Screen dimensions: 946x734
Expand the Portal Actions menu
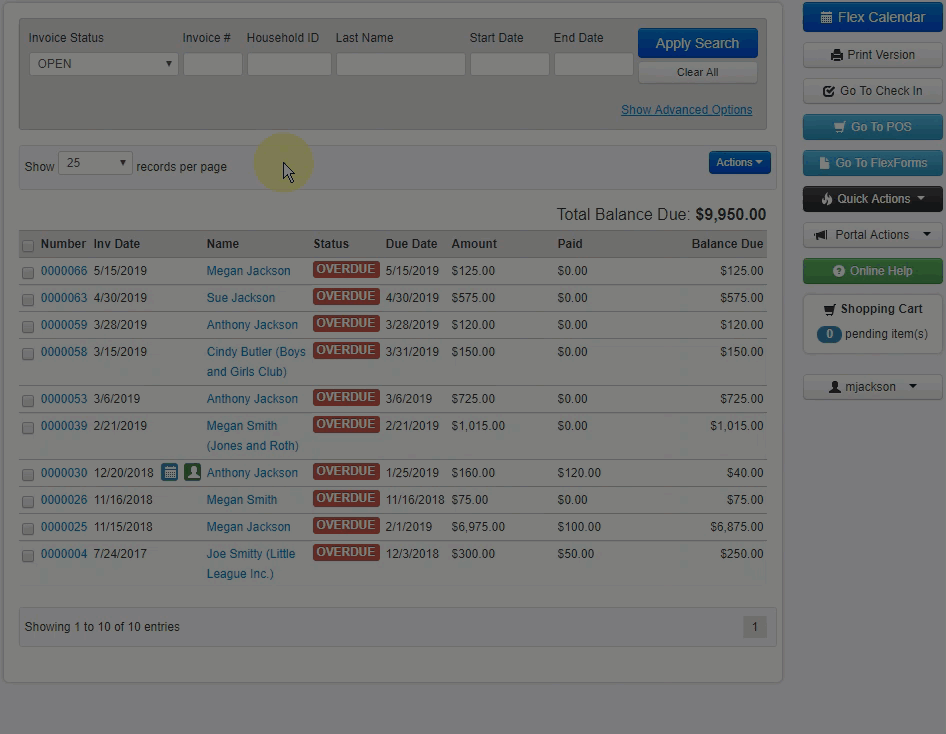[872, 235]
